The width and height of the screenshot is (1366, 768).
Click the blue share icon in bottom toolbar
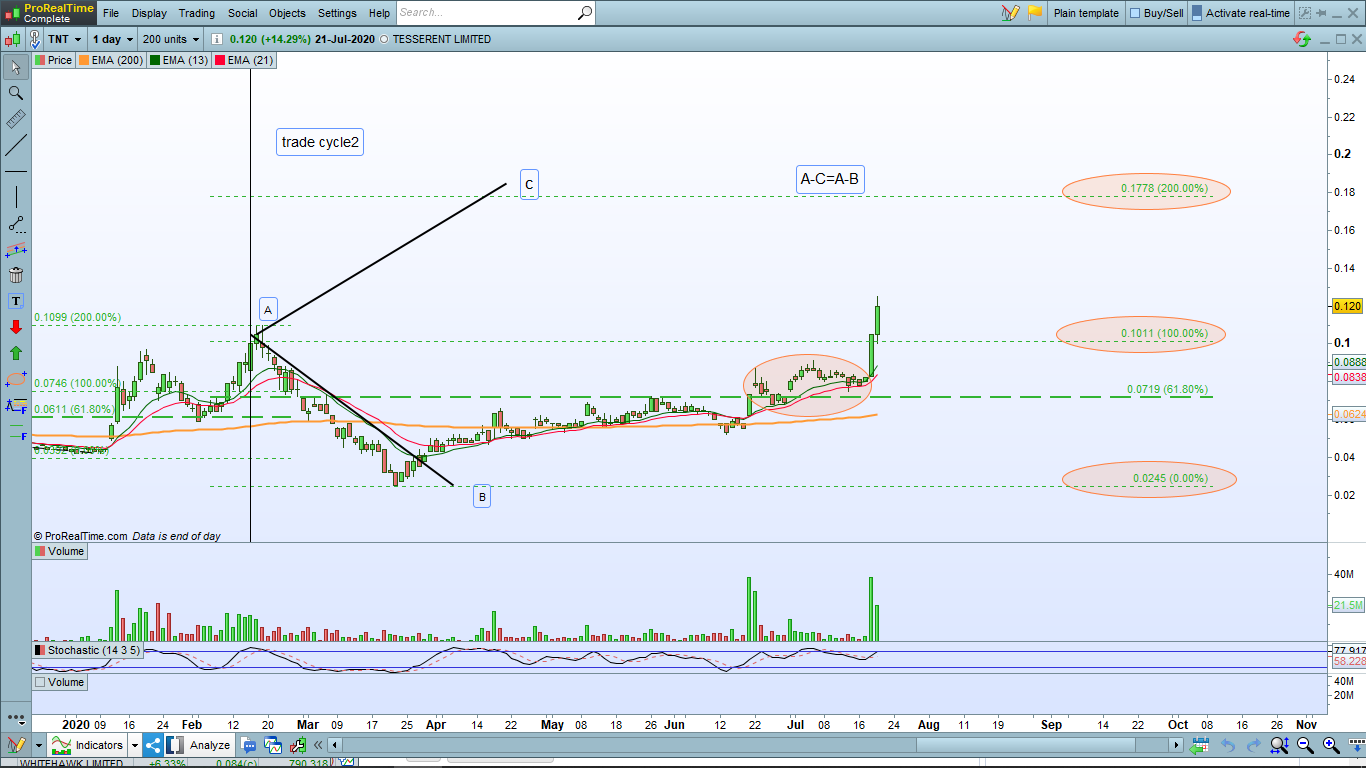click(153, 745)
